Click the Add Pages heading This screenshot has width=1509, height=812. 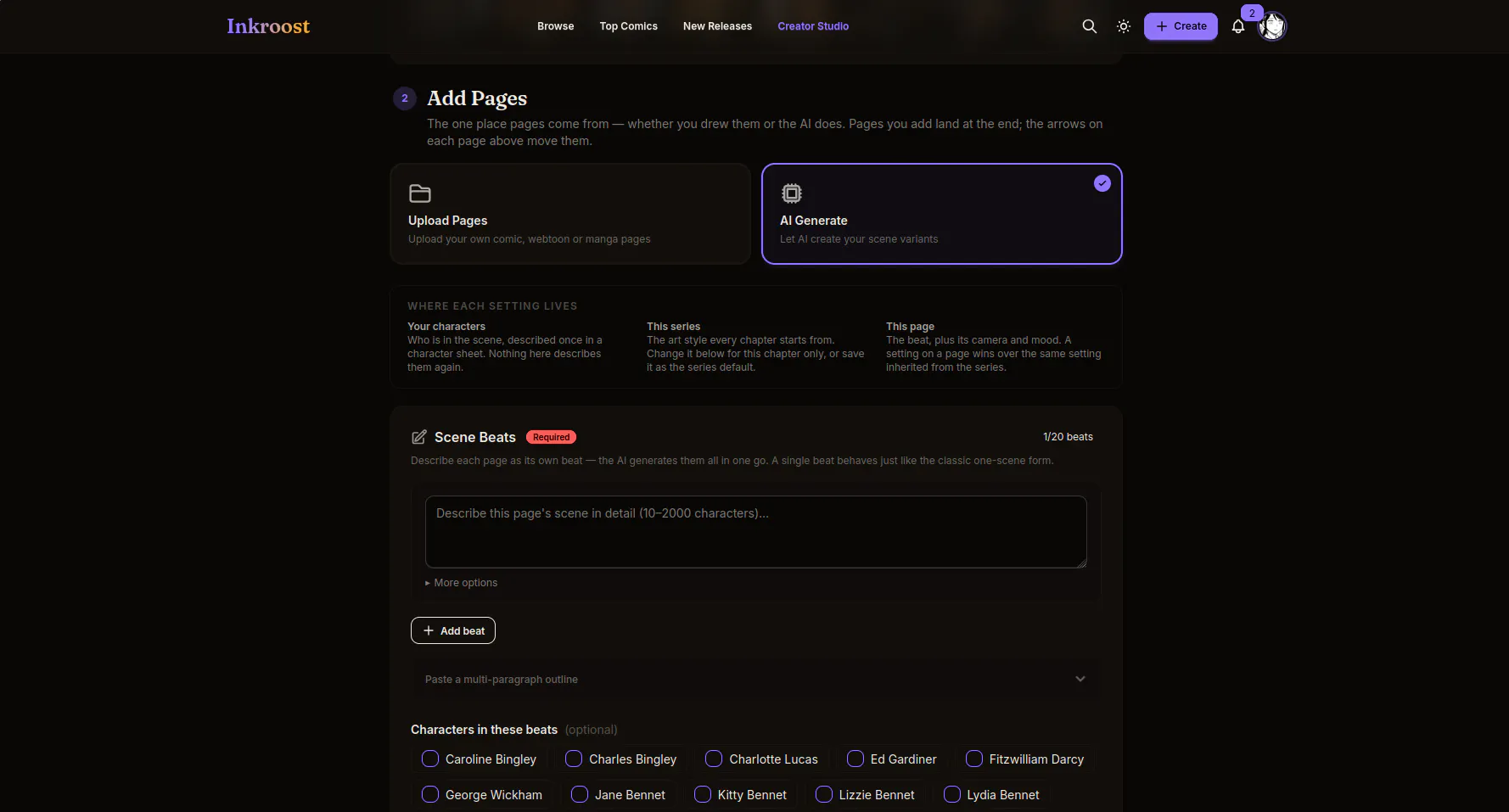pyautogui.click(x=477, y=98)
